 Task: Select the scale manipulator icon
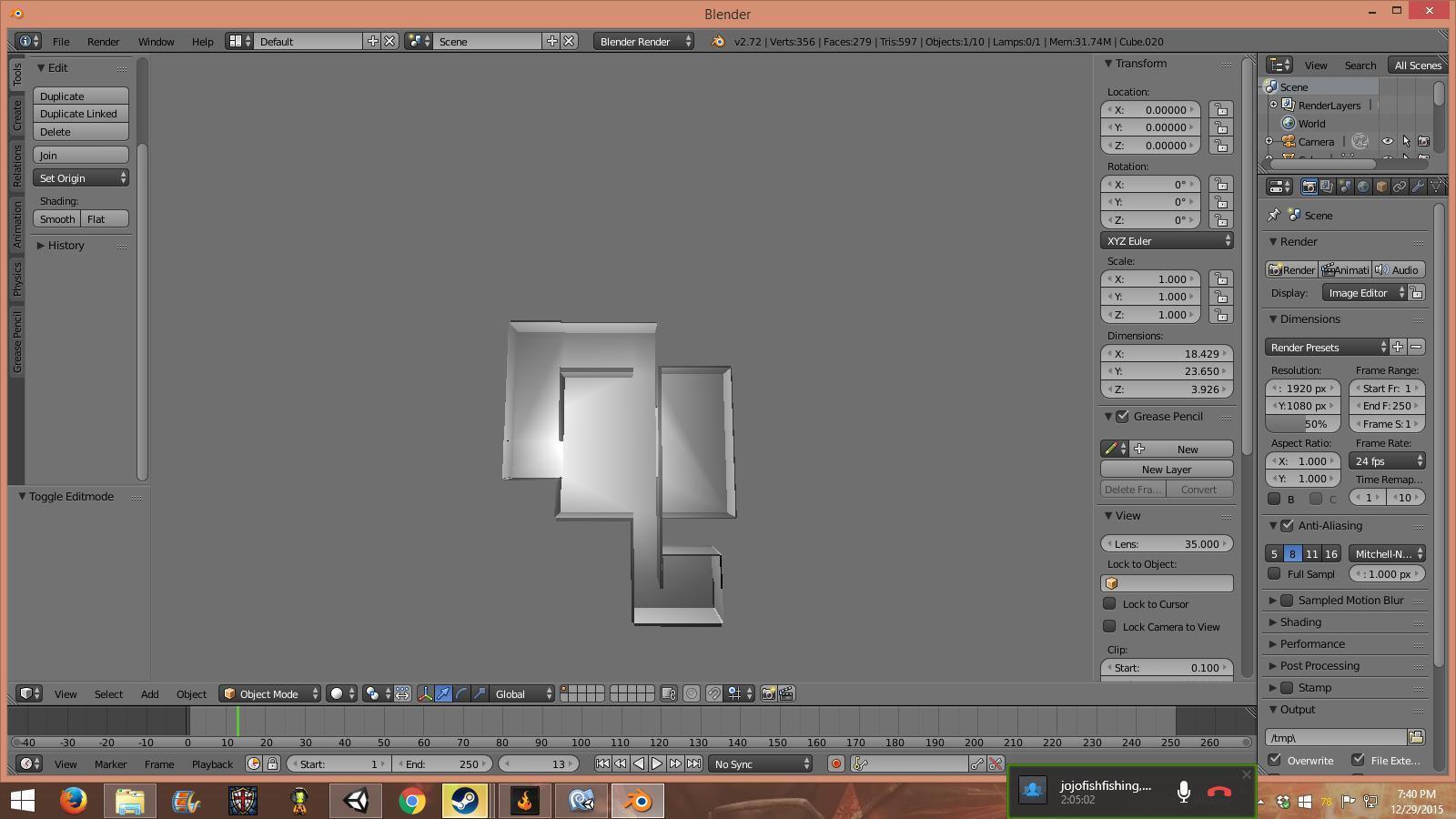pos(480,693)
